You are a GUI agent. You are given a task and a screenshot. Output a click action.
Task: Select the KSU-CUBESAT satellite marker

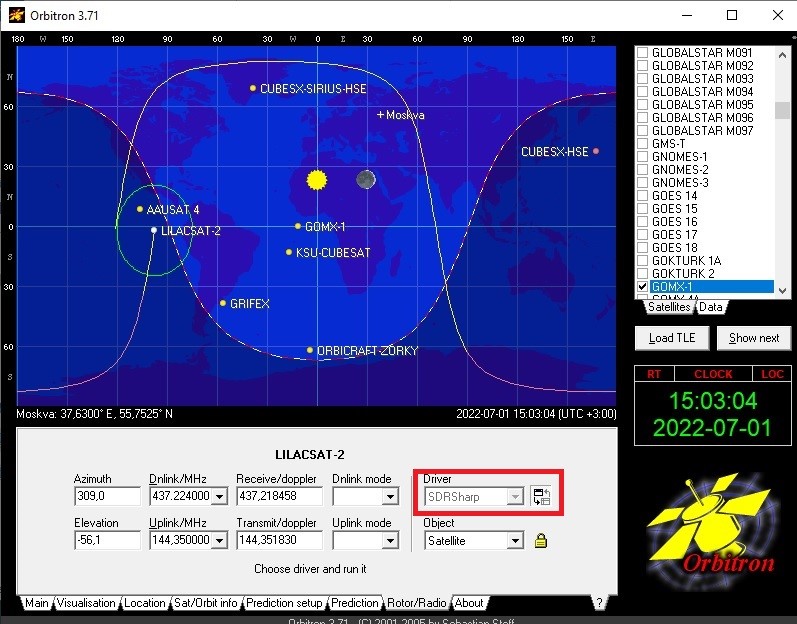coord(289,252)
